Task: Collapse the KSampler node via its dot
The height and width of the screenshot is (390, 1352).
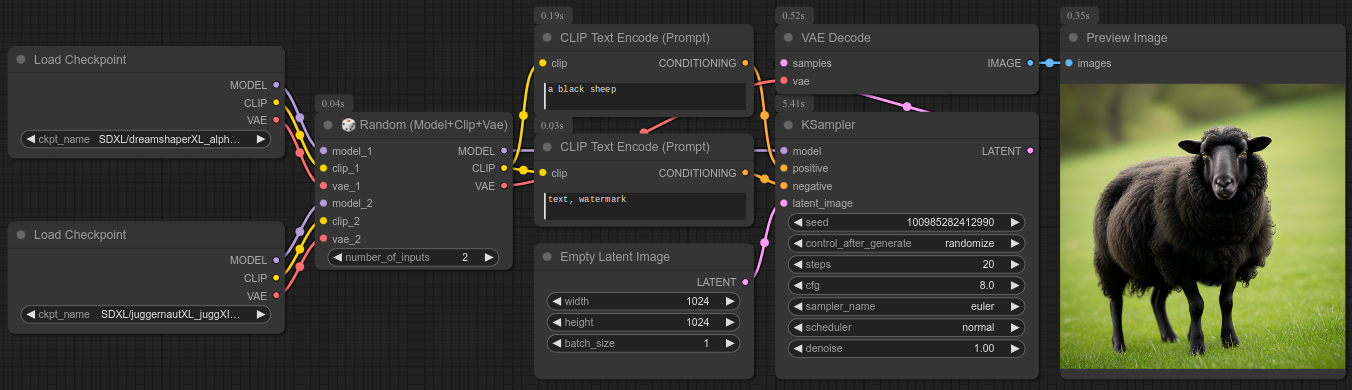Action: (788, 125)
